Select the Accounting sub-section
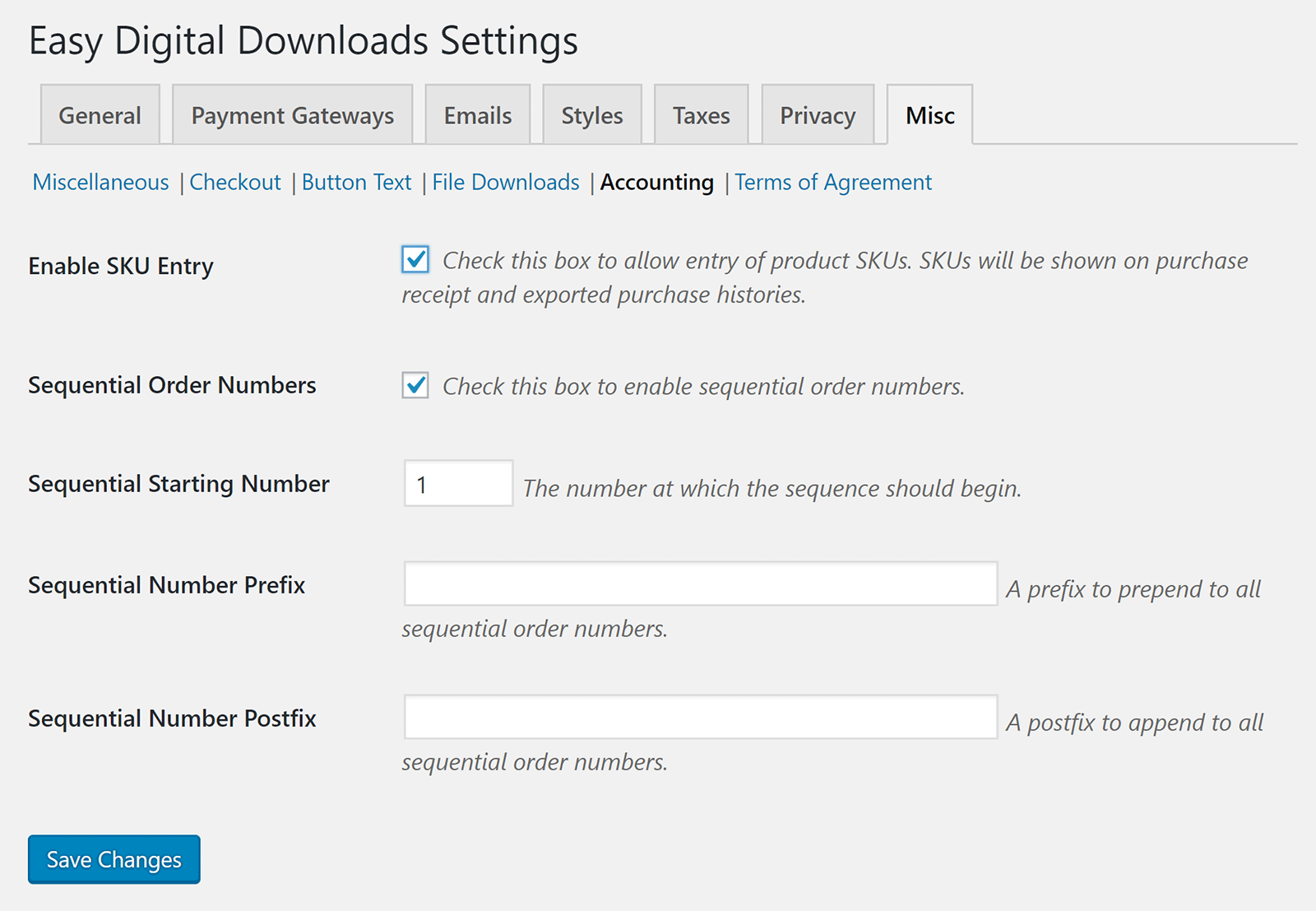Image resolution: width=1316 pixels, height=911 pixels. [x=657, y=182]
